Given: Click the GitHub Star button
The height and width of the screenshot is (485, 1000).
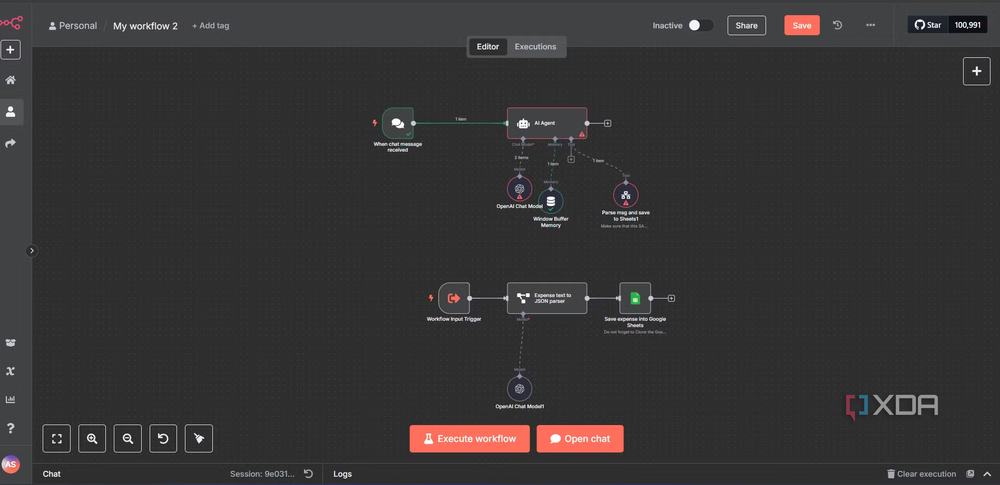Looking at the screenshot, I should click(x=929, y=26).
